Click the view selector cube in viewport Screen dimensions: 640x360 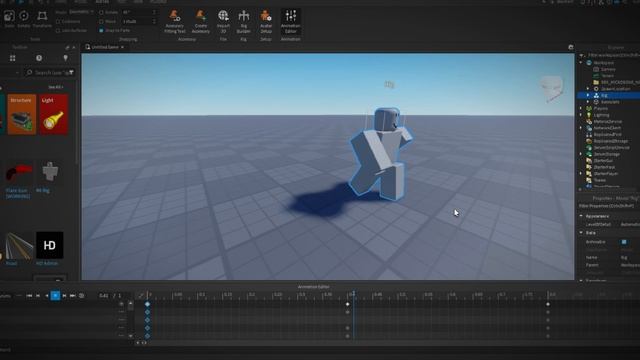552,88
